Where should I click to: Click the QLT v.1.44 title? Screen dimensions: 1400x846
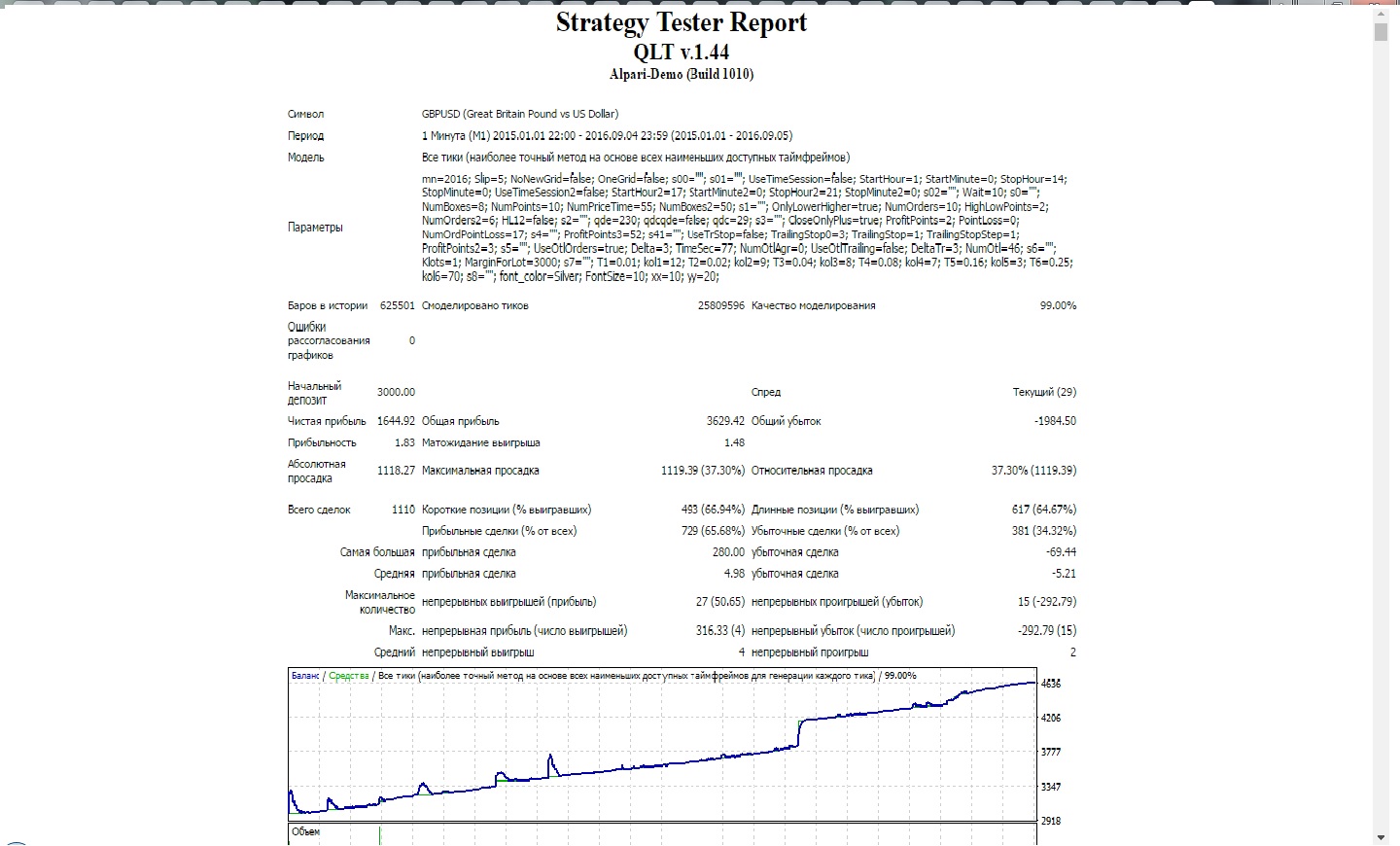(x=682, y=53)
